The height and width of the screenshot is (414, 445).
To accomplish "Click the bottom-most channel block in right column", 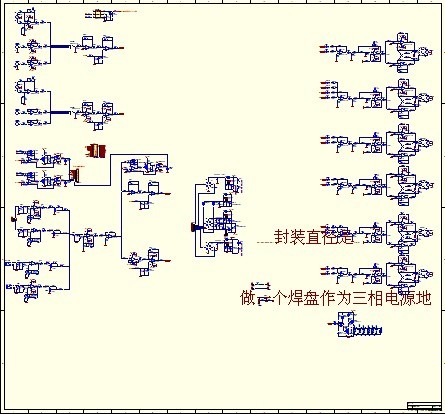I will click(377, 272).
